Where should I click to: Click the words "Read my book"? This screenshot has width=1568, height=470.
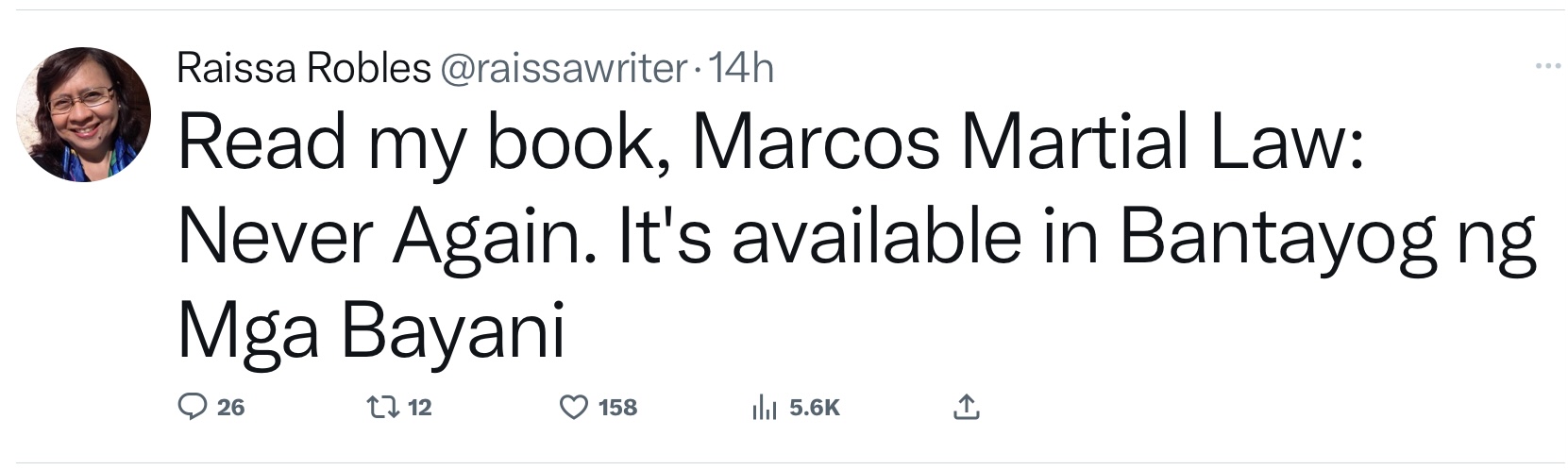coord(415,143)
